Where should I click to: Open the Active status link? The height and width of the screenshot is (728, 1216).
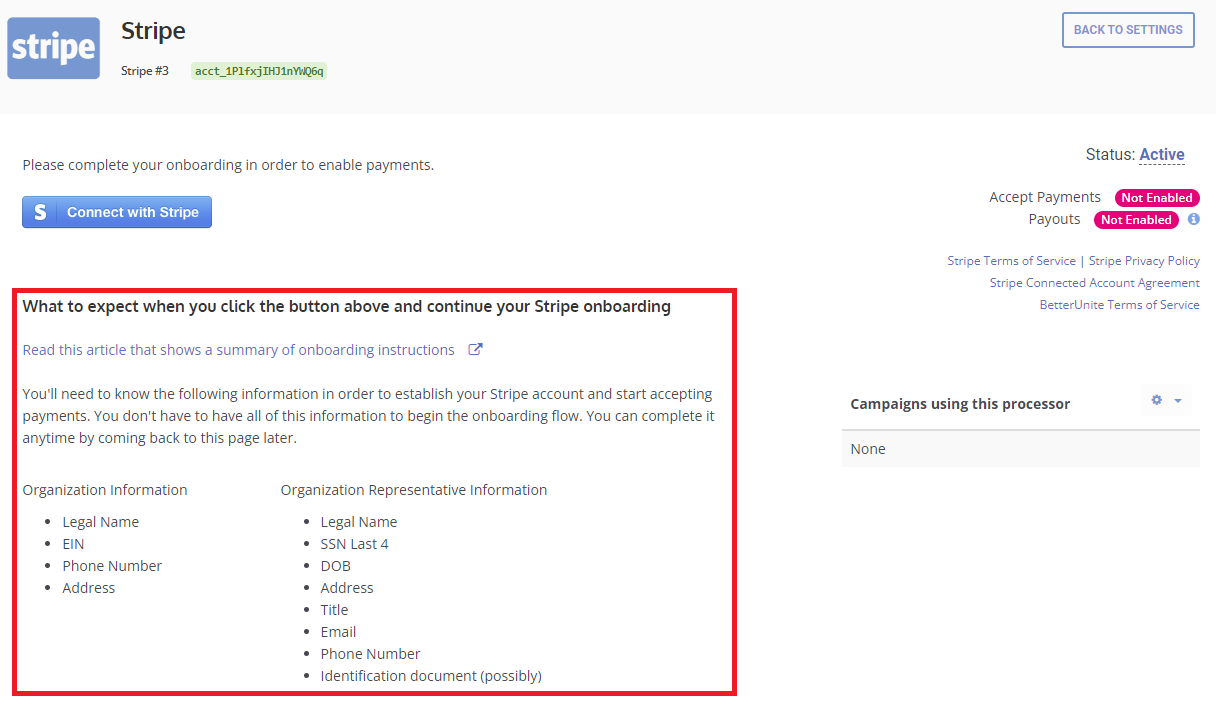(1161, 154)
